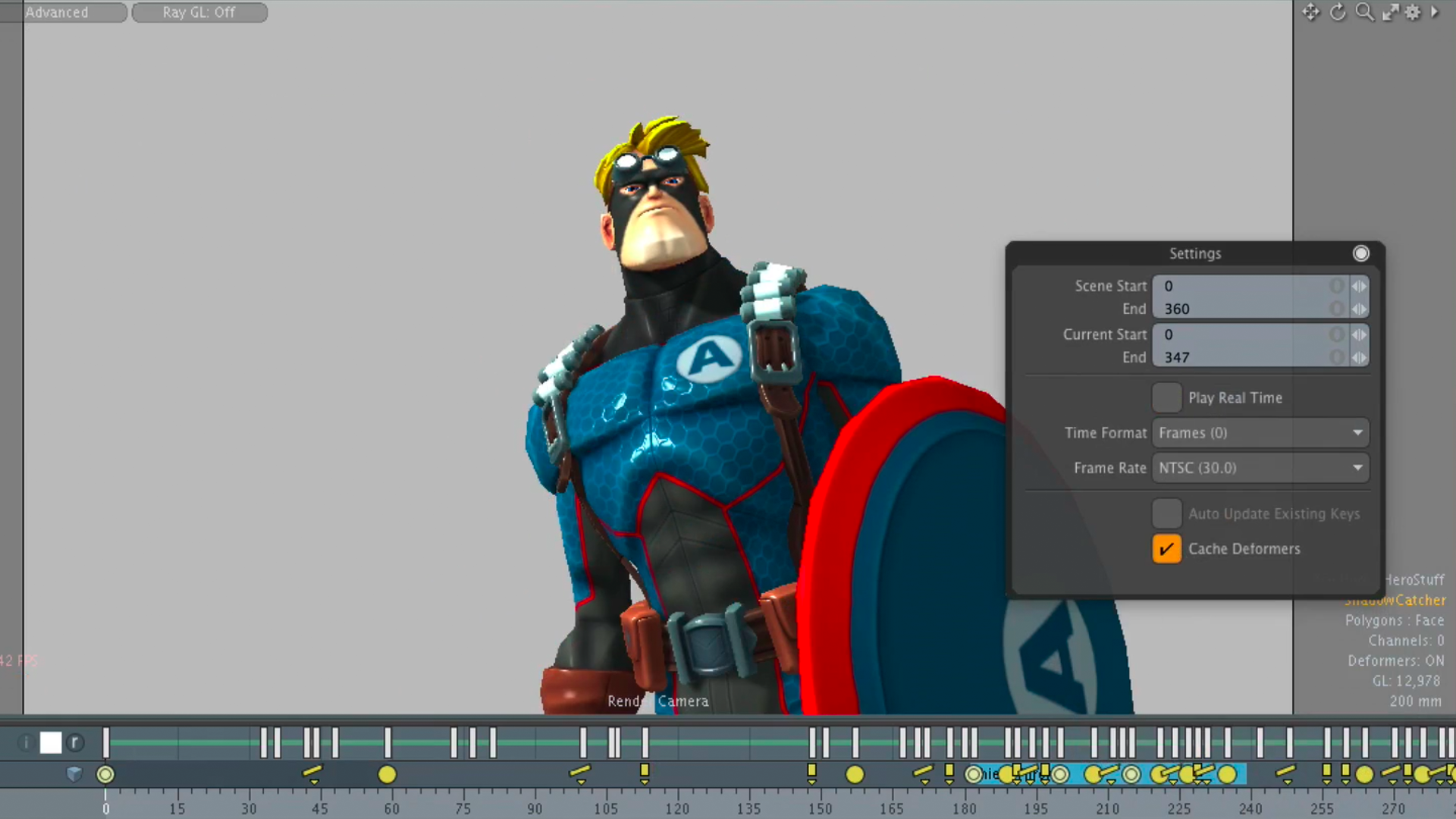Open the Time Format dropdown showing Frames (0)
The width and height of the screenshot is (1456, 819).
(1259, 432)
